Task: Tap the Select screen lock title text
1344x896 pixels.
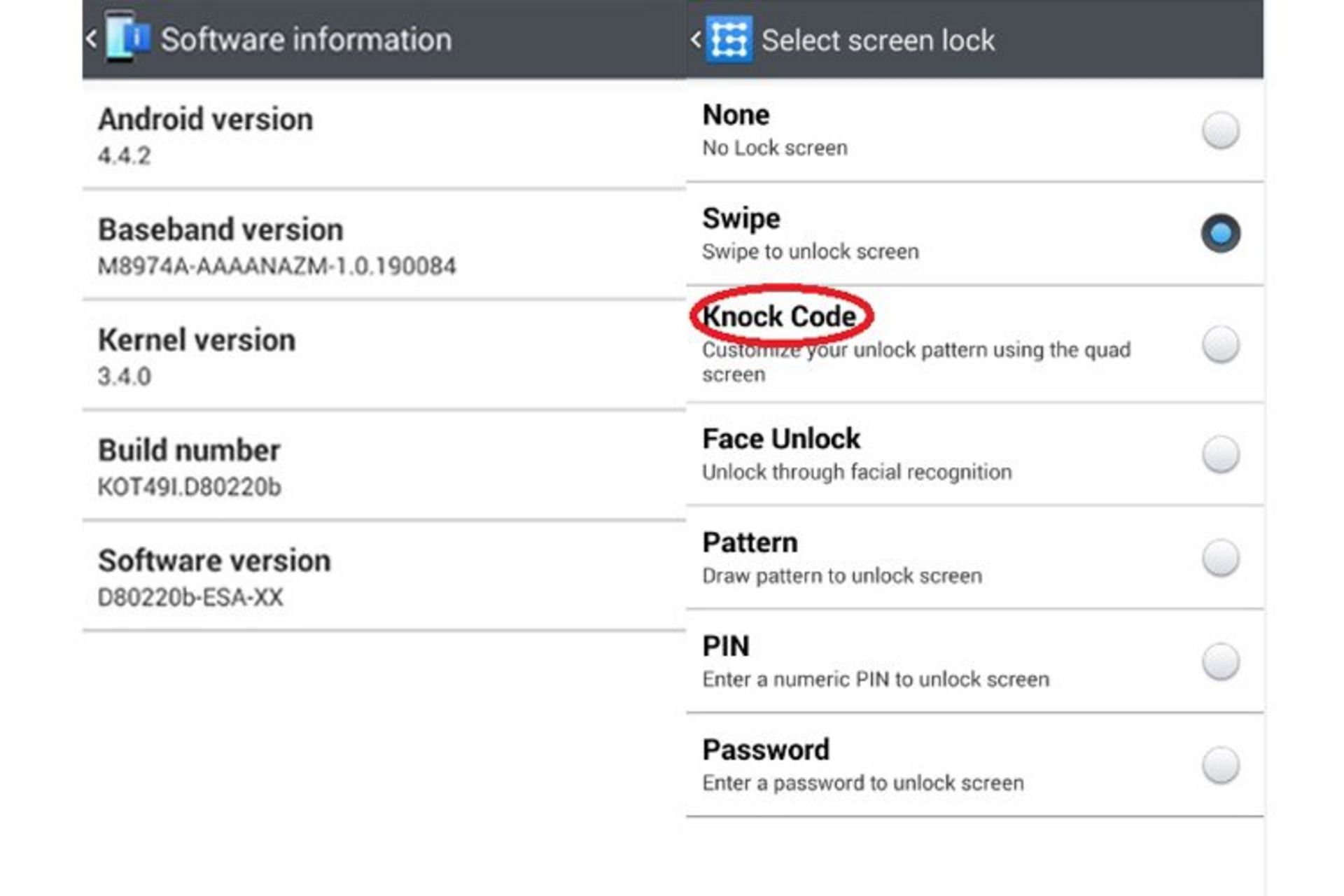Action: coord(878,41)
